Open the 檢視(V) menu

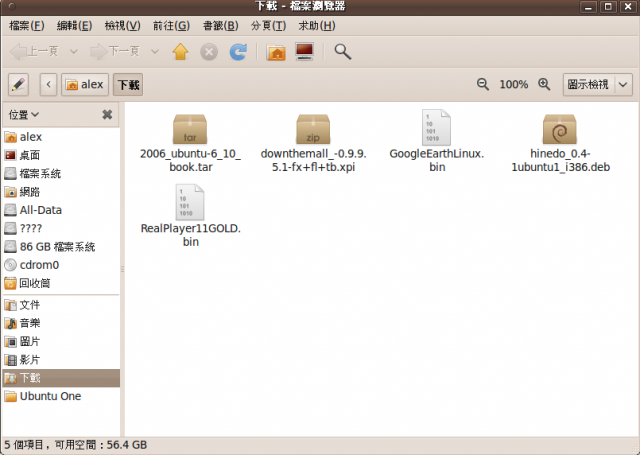click(122, 26)
